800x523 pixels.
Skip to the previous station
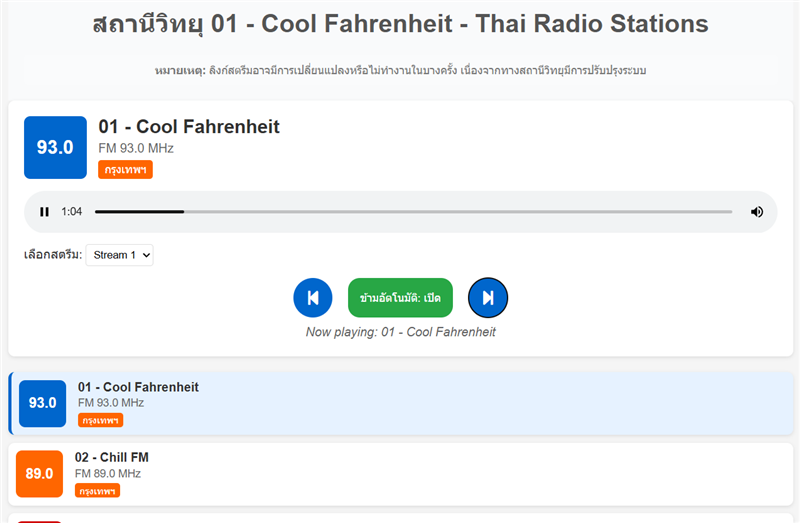click(313, 297)
